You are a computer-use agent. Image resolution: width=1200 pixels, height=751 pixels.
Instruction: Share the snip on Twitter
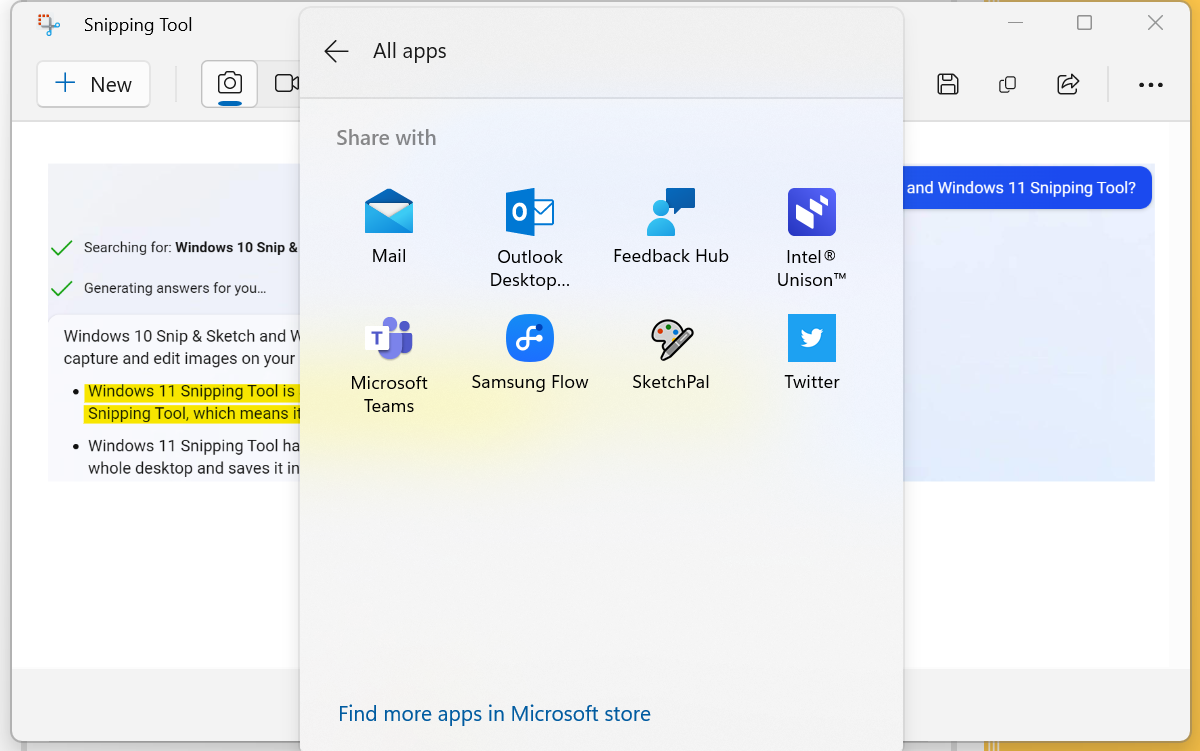[x=811, y=352]
